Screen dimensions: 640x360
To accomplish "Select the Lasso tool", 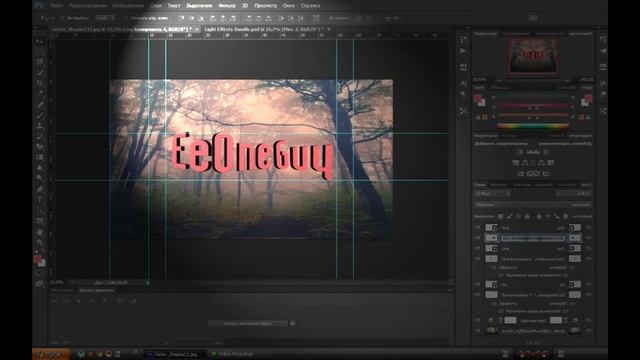I will click(x=40, y=62).
